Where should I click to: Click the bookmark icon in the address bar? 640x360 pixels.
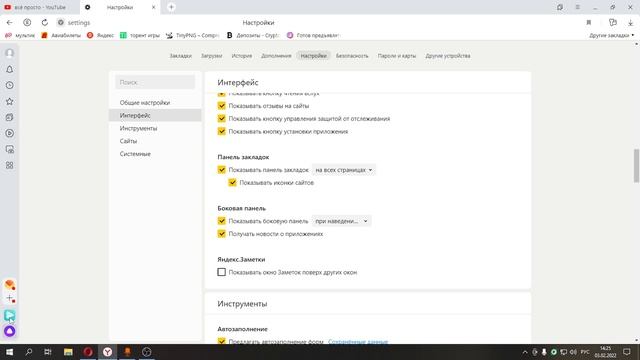[x=589, y=22]
